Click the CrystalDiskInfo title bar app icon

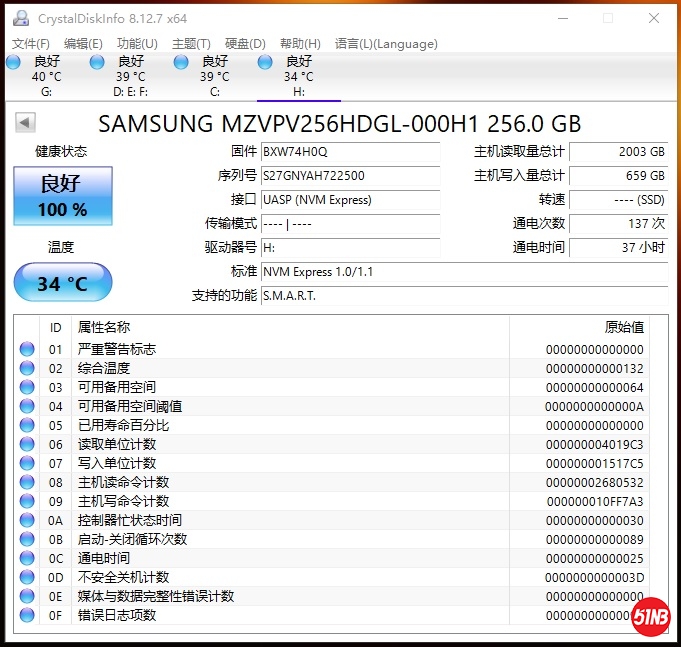(x=20, y=18)
